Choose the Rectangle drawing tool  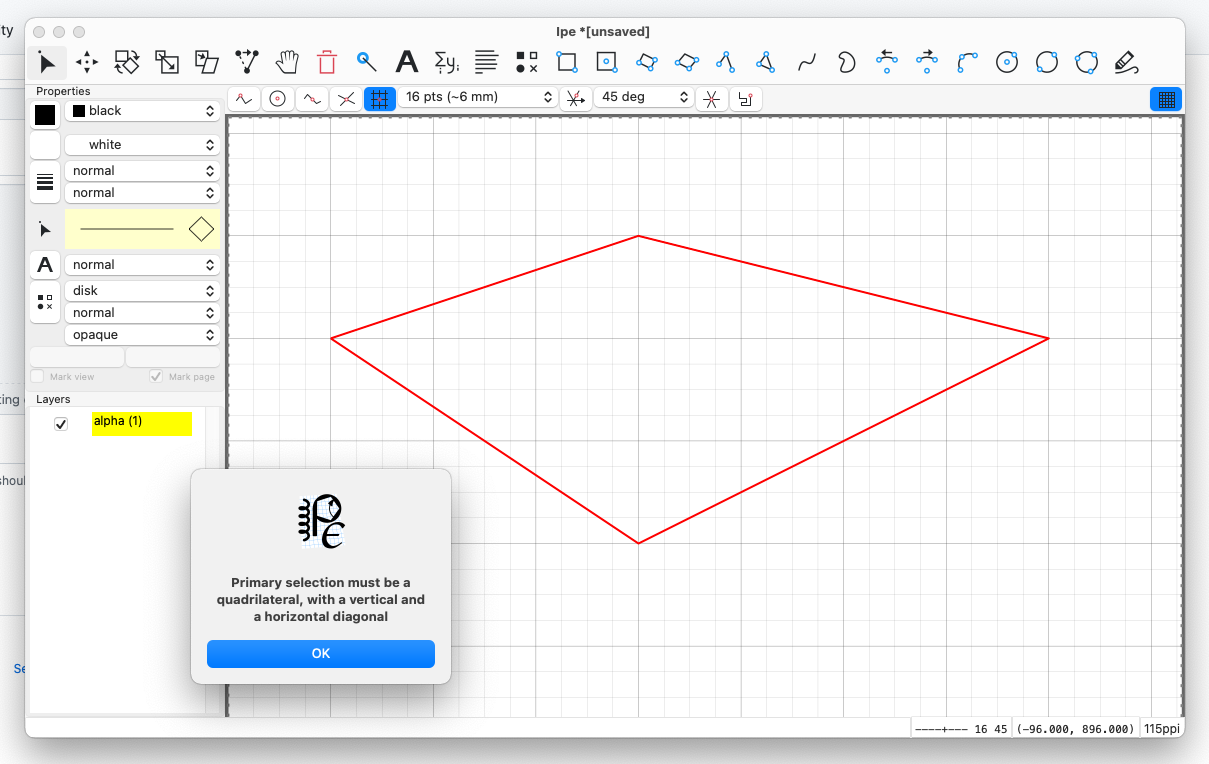pyautogui.click(x=567, y=62)
